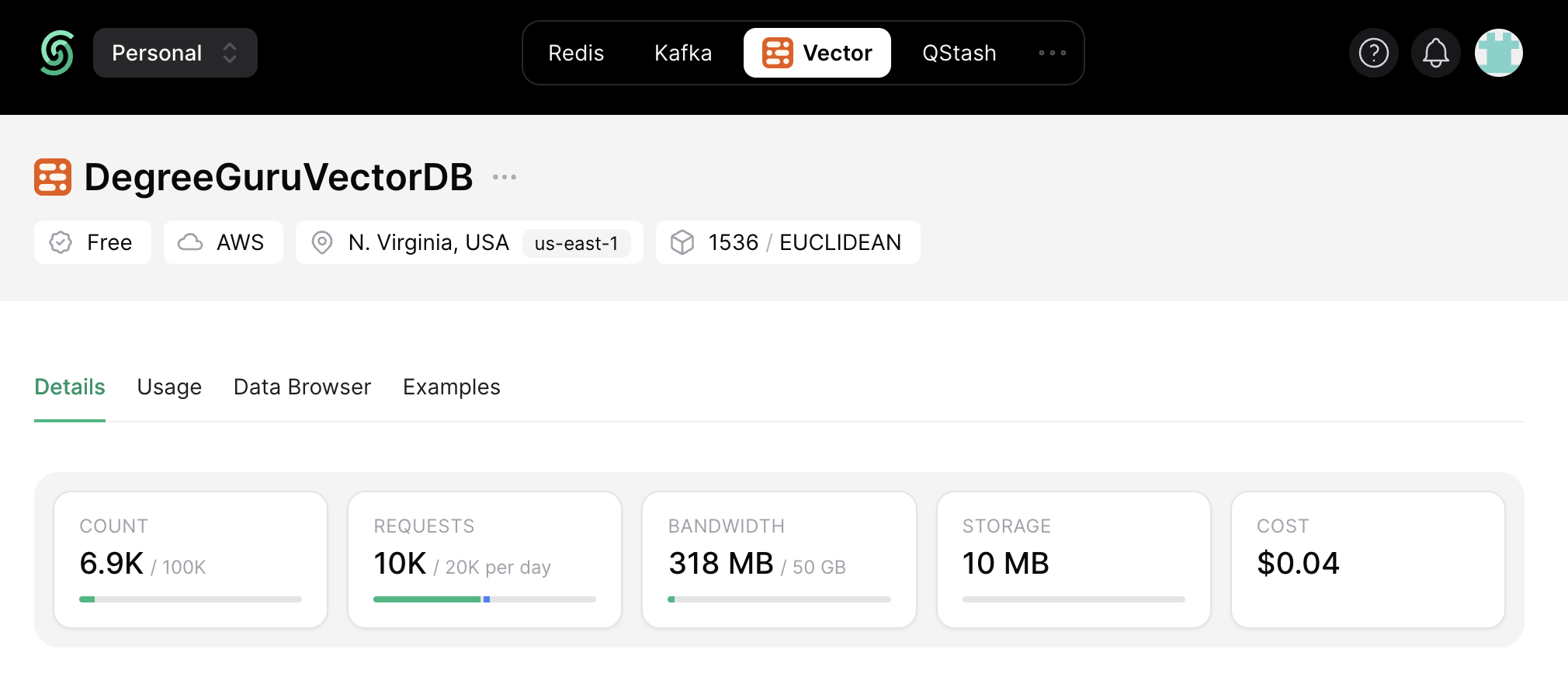Click the '100K' count limit text

(x=184, y=568)
